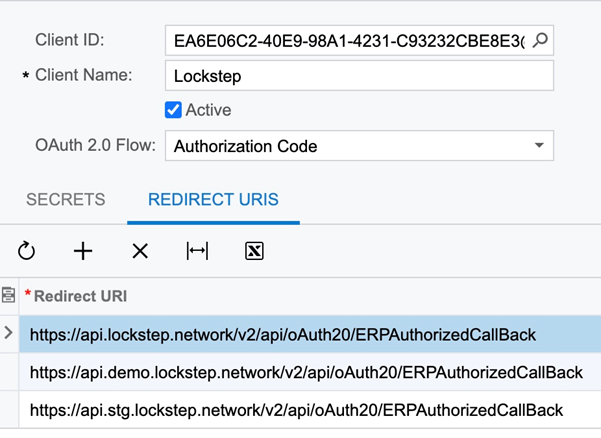601x438 pixels.
Task: Click the arrow indicator on first row
Action: tap(9, 333)
